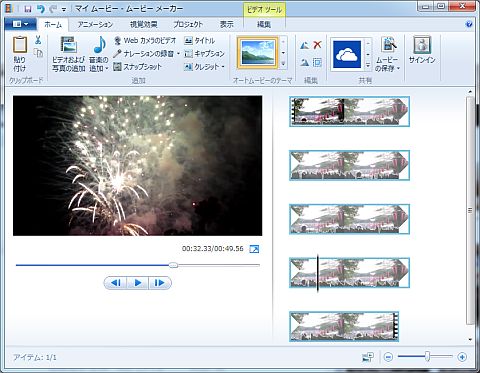Screen dimensions: 480x373
Task: Select the last storyboard clip strip
Action: pyautogui.click(x=344, y=327)
